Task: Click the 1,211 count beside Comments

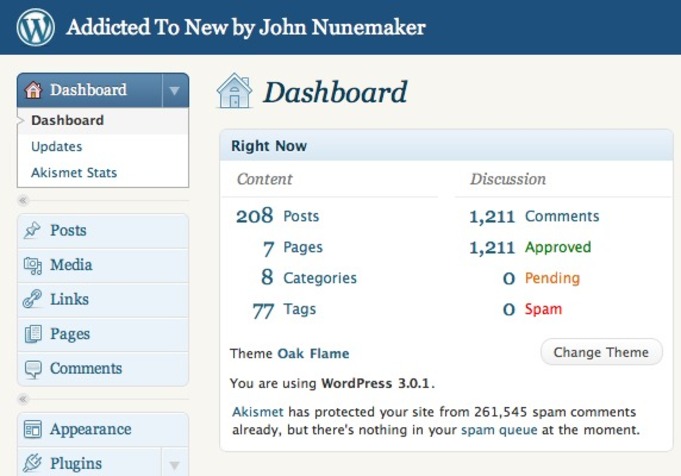Action: 492,217
